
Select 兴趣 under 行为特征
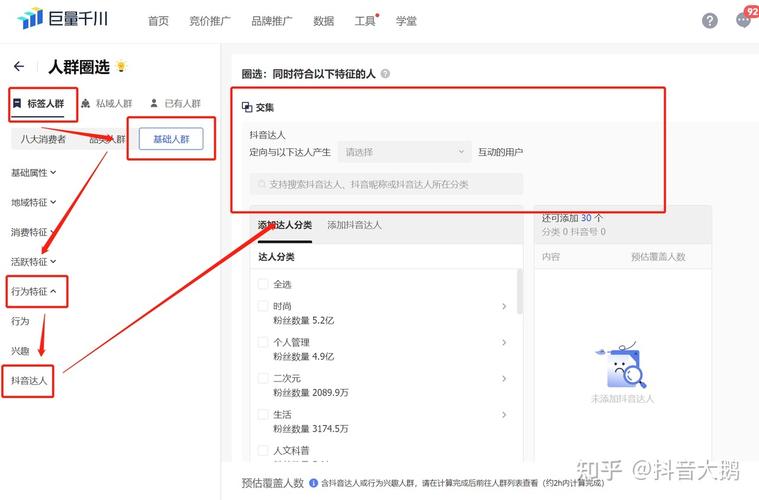click(x=20, y=351)
